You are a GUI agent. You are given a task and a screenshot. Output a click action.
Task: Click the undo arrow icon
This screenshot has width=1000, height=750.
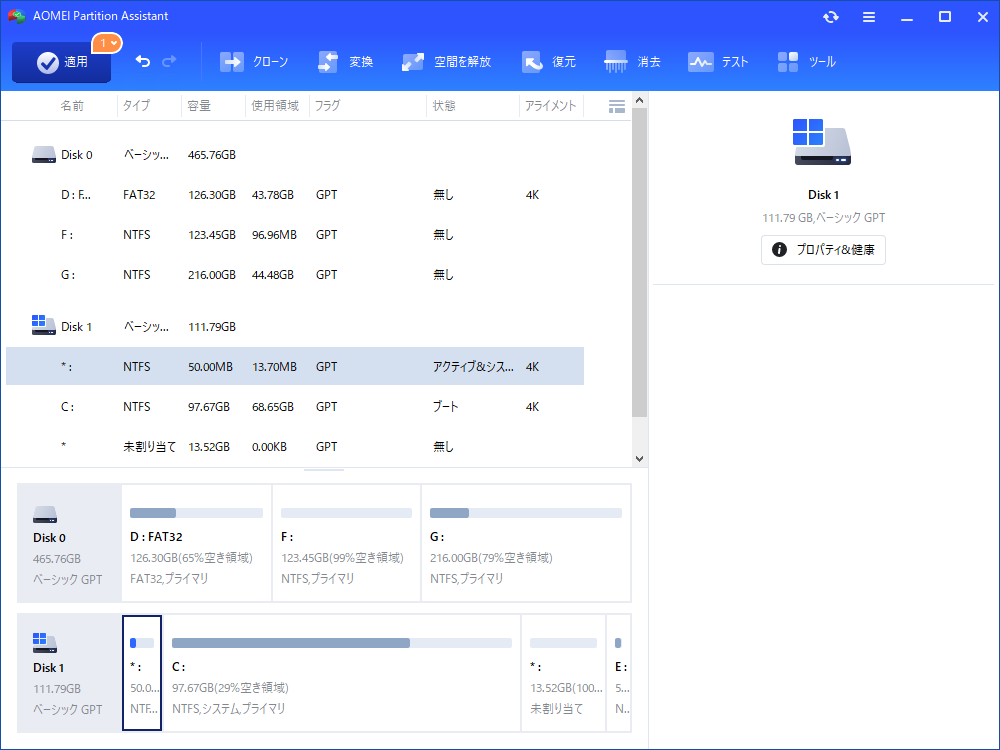coord(143,62)
